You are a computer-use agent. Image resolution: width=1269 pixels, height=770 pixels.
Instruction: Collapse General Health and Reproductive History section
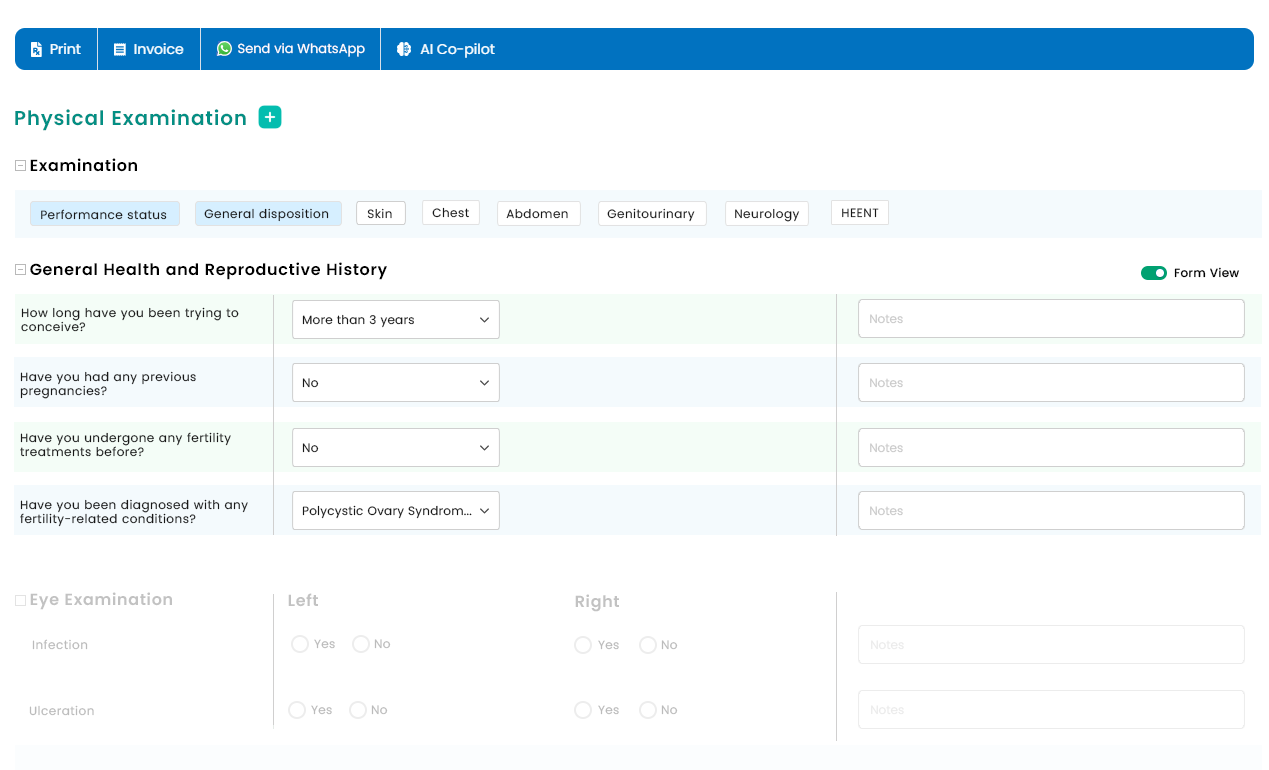click(x=21, y=270)
